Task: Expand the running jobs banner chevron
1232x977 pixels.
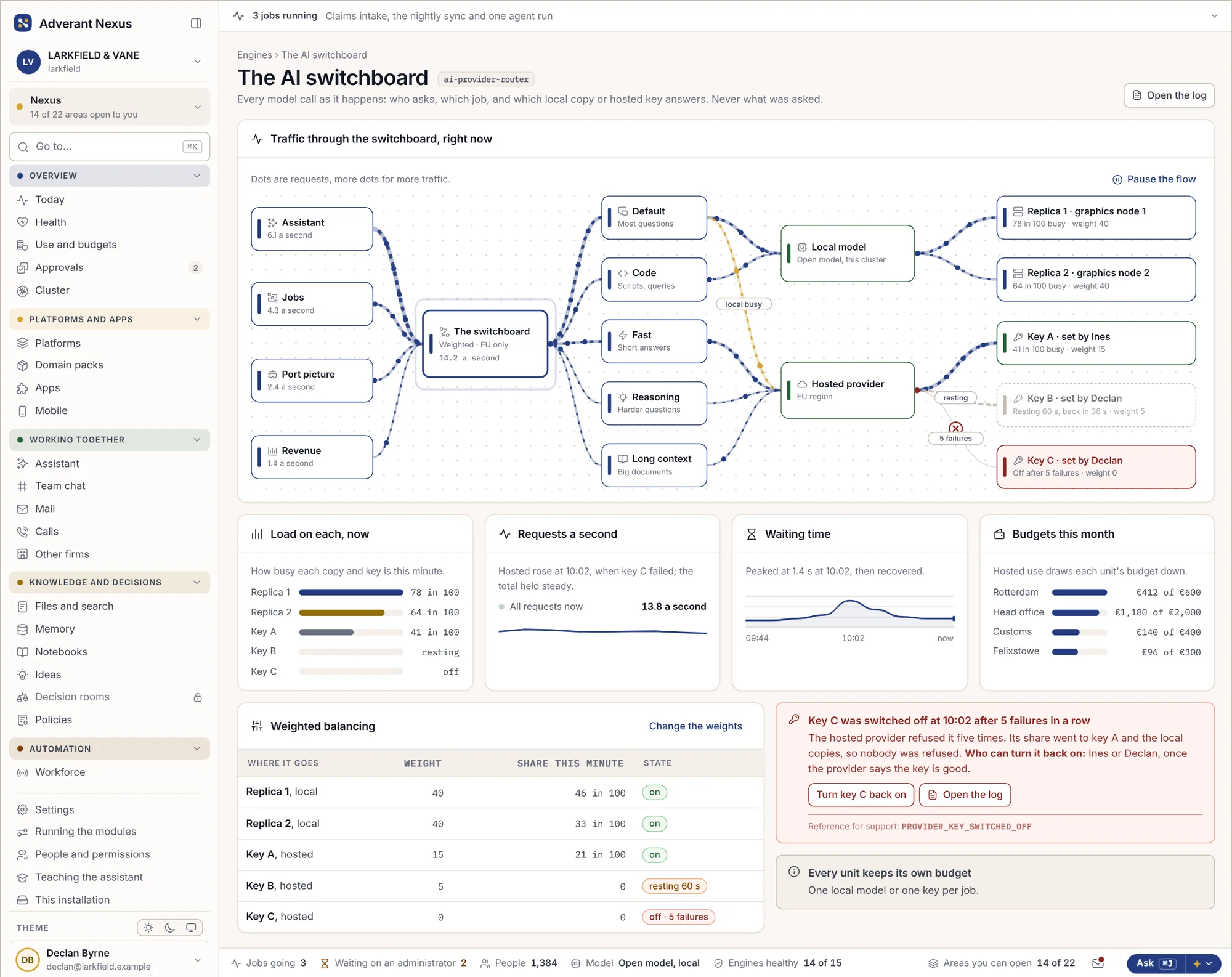Action: pyautogui.click(x=1214, y=16)
